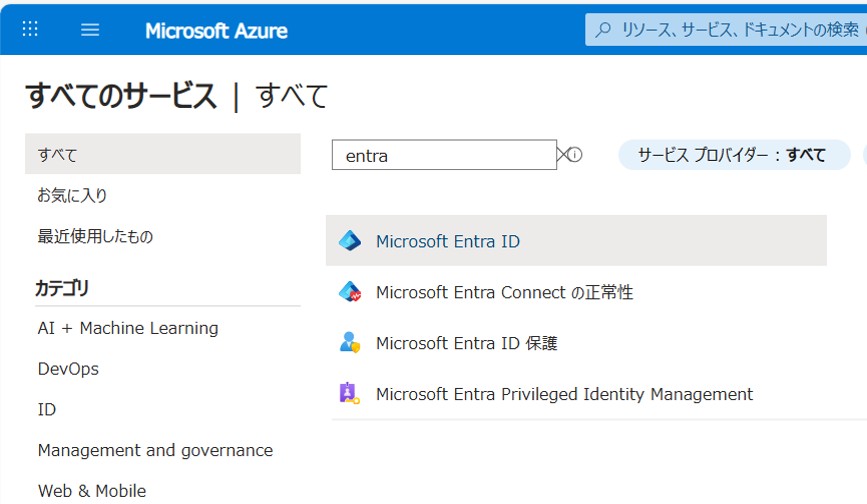Open the app launcher waffle icon

(x=30, y=29)
